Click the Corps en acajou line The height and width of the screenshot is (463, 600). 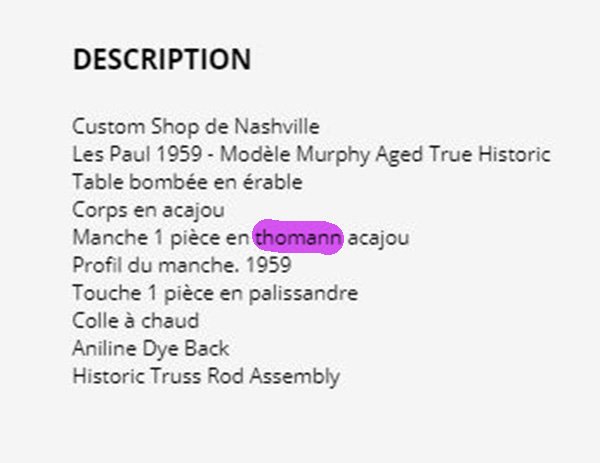148,210
